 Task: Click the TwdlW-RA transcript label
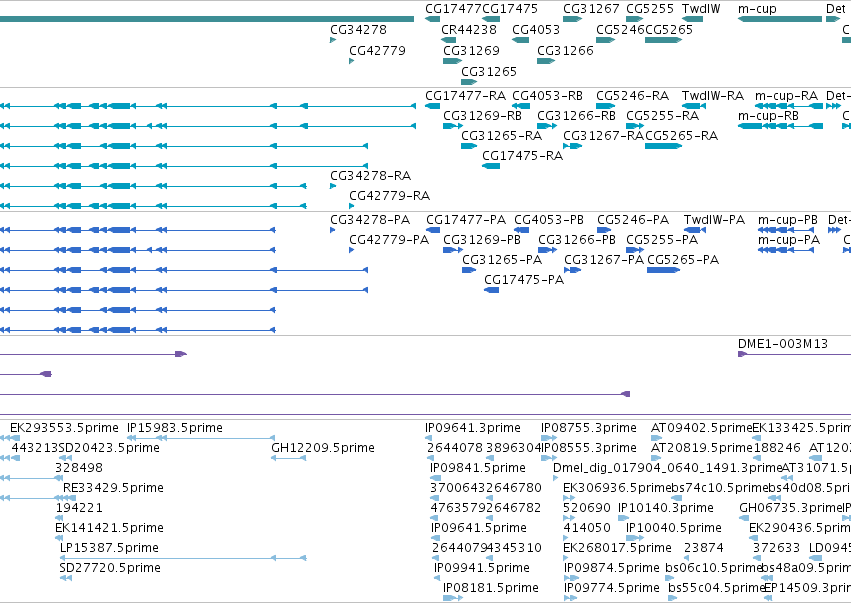pos(713,96)
